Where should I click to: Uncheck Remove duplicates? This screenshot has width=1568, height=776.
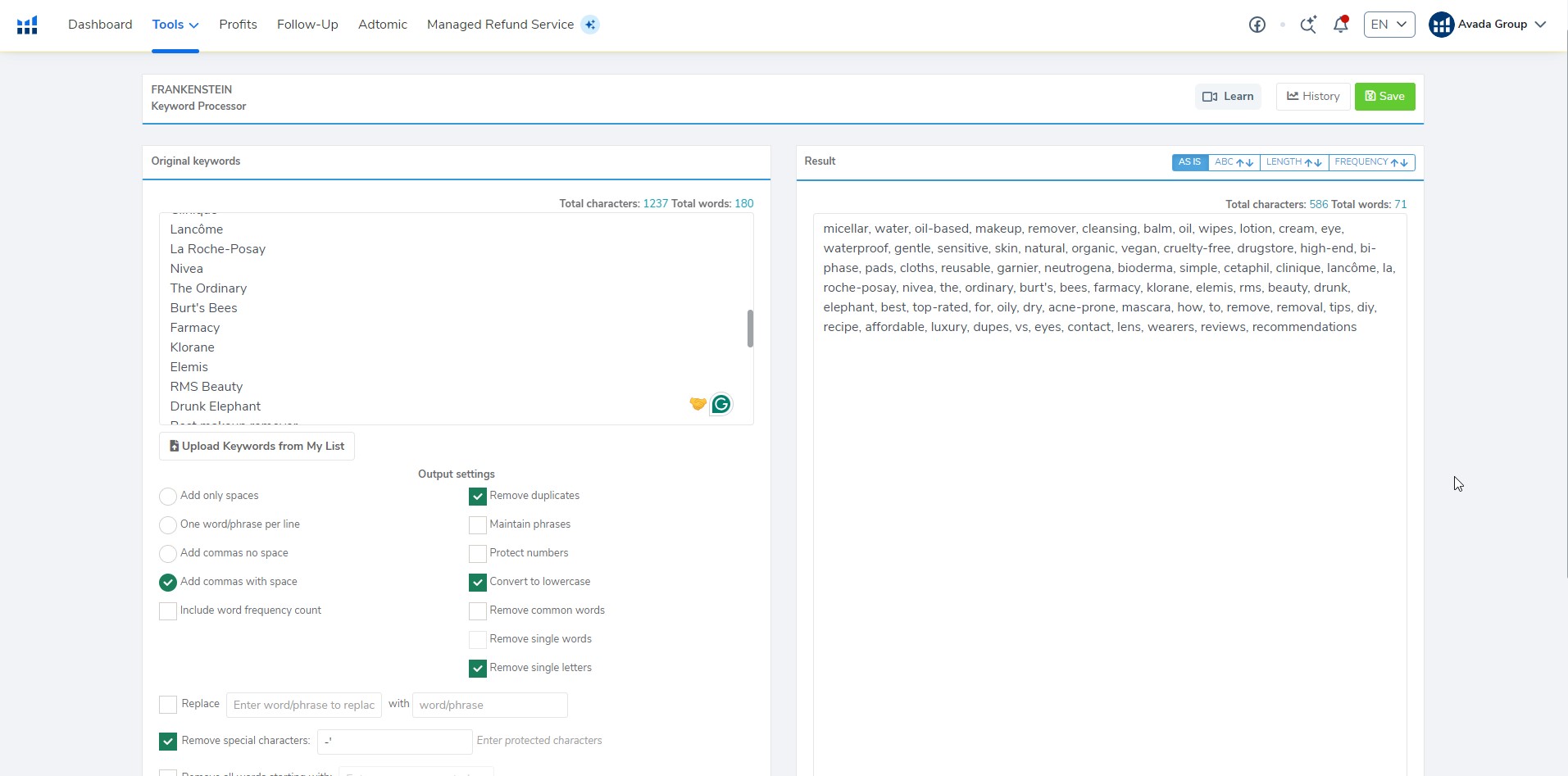(478, 497)
